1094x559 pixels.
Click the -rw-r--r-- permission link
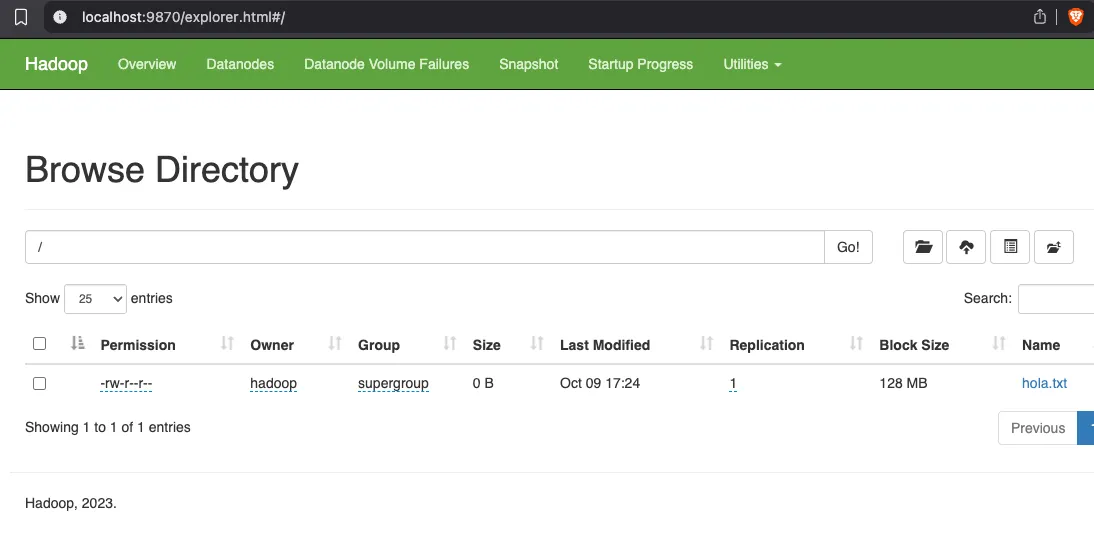click(126, 383)
